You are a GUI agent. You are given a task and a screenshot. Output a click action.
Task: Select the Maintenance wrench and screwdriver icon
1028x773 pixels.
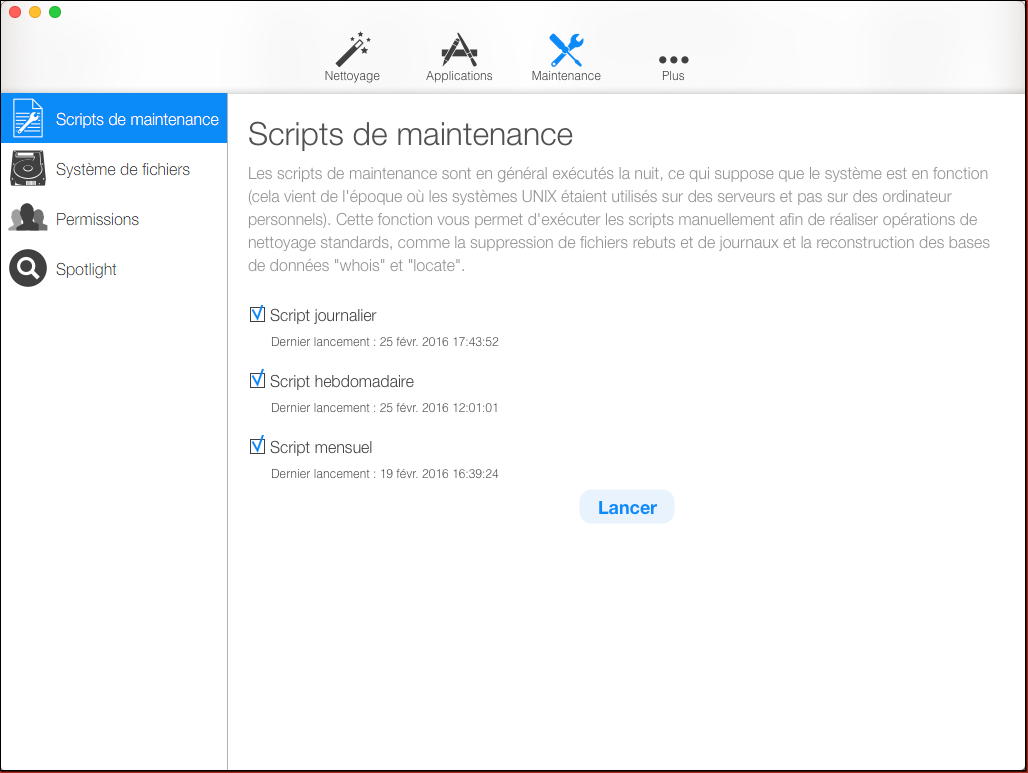click(x=566, y=50)
